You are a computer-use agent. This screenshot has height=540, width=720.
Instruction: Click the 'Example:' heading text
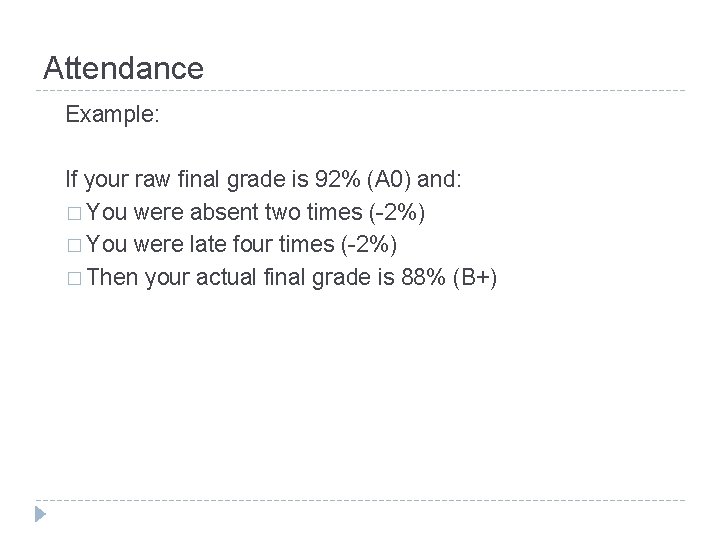[110, 115]
